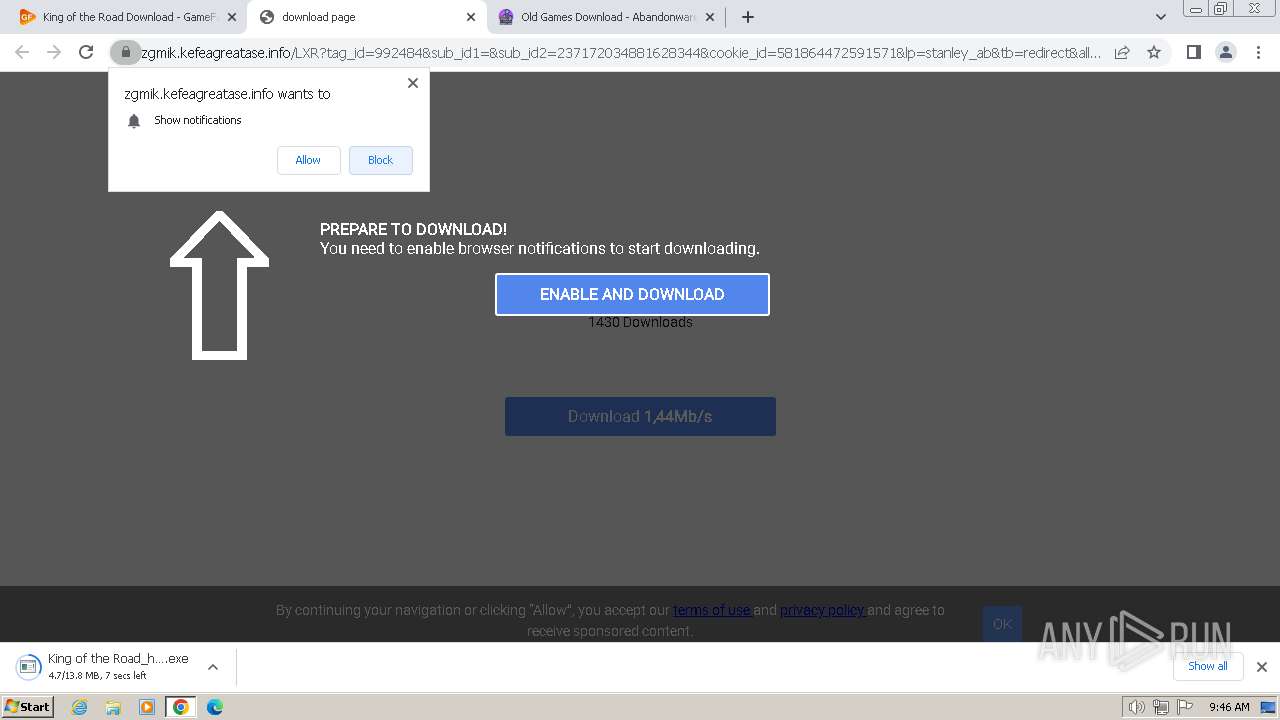Accept the consent banner with OK

click(x=1002, y=624)
